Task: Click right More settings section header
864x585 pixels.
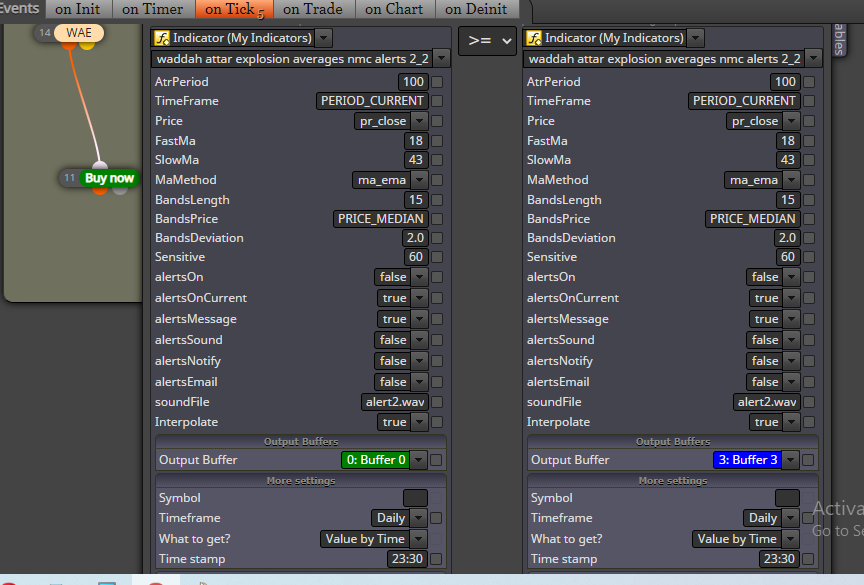Action: [673, 481]
